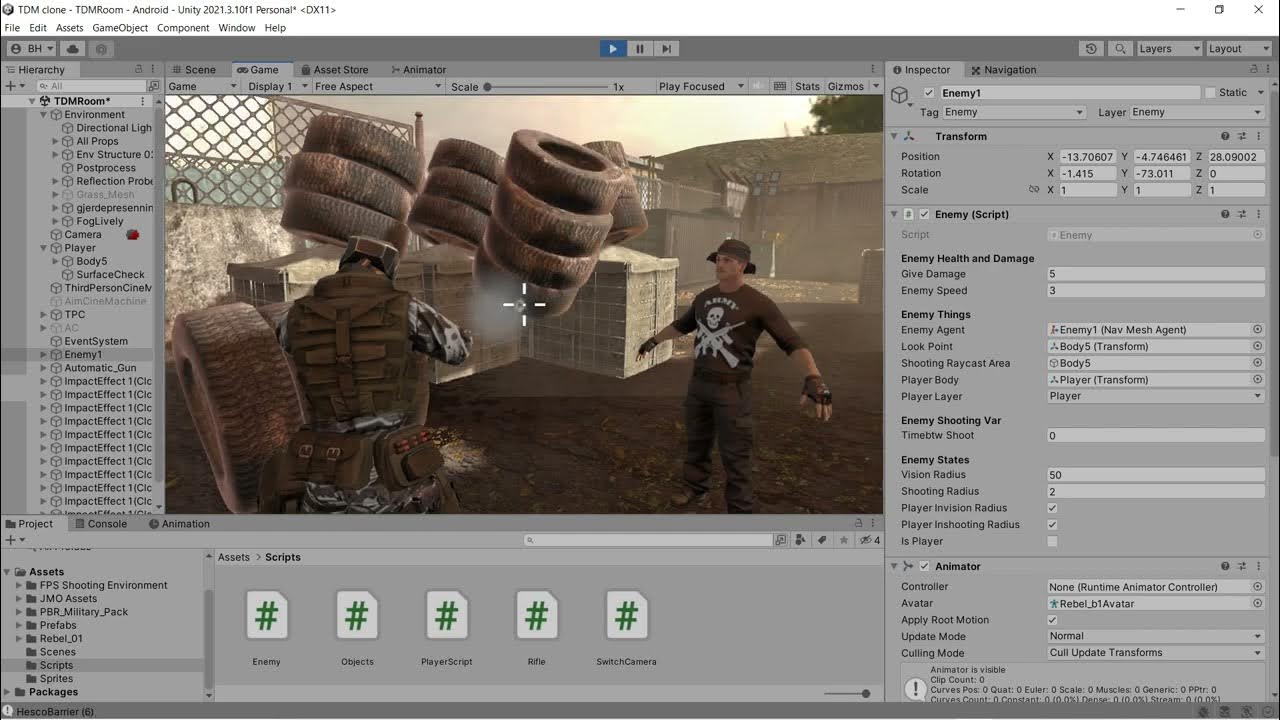Screen dimensions: 1280x720
Task: Open the Transform component presets icon
Action: 1242,137
